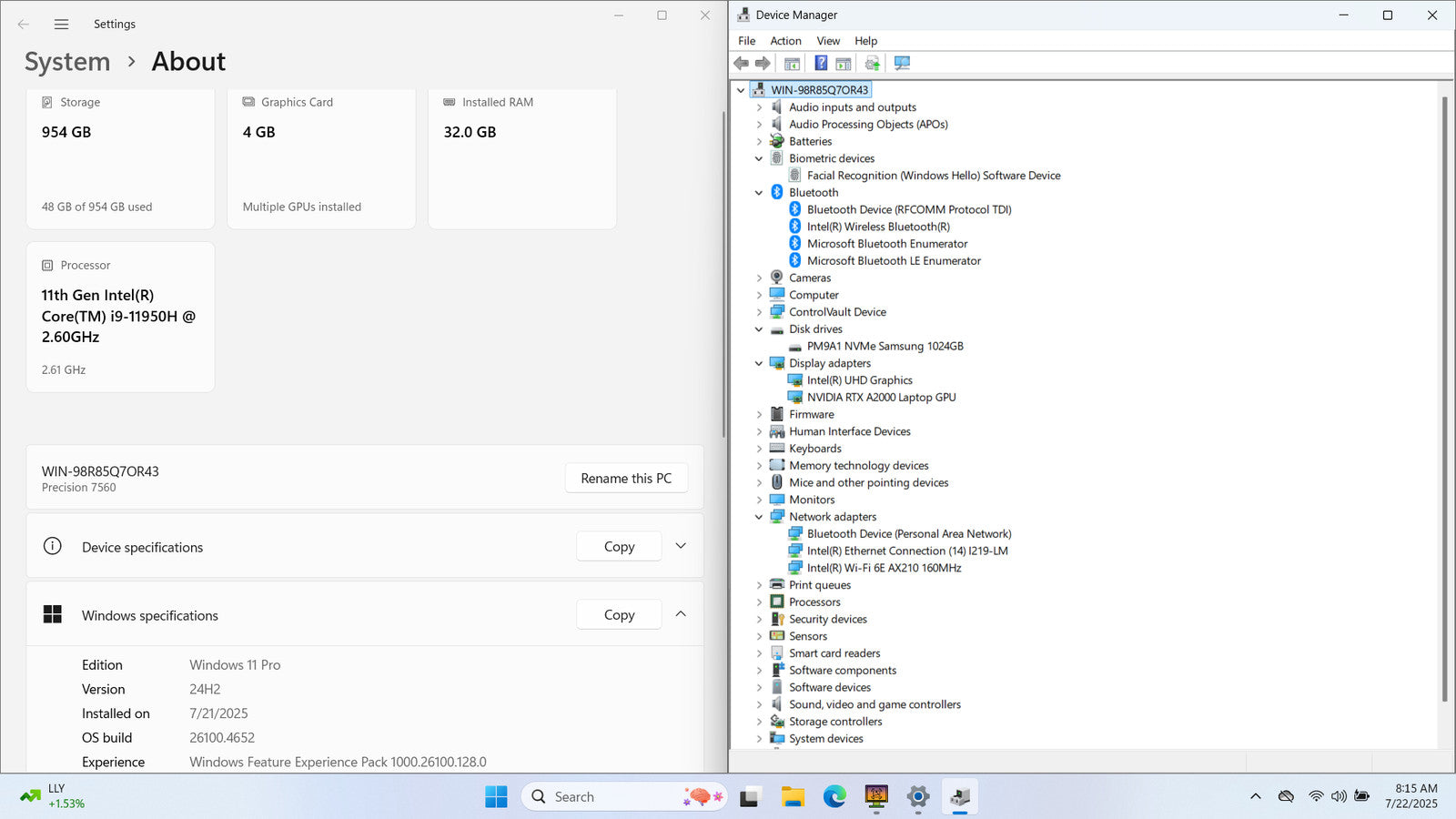
Task: Select Intel(R) Ethernet Connection (14) I219-LM
Action: point(907,551)
